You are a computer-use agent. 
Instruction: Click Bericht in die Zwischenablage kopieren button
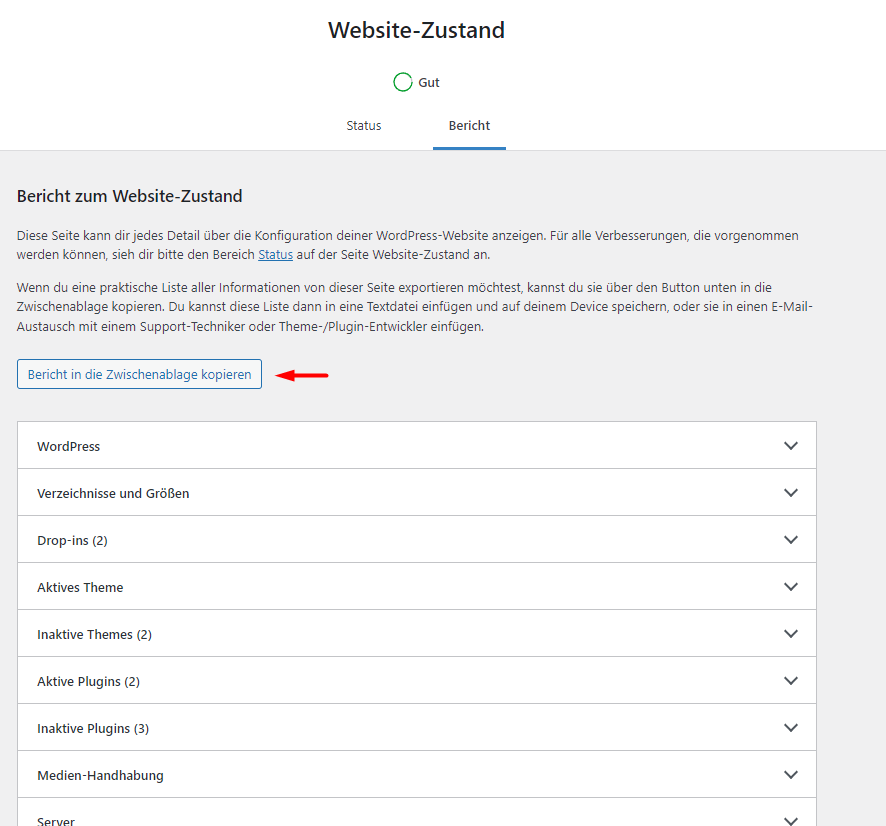pos(139,374)
